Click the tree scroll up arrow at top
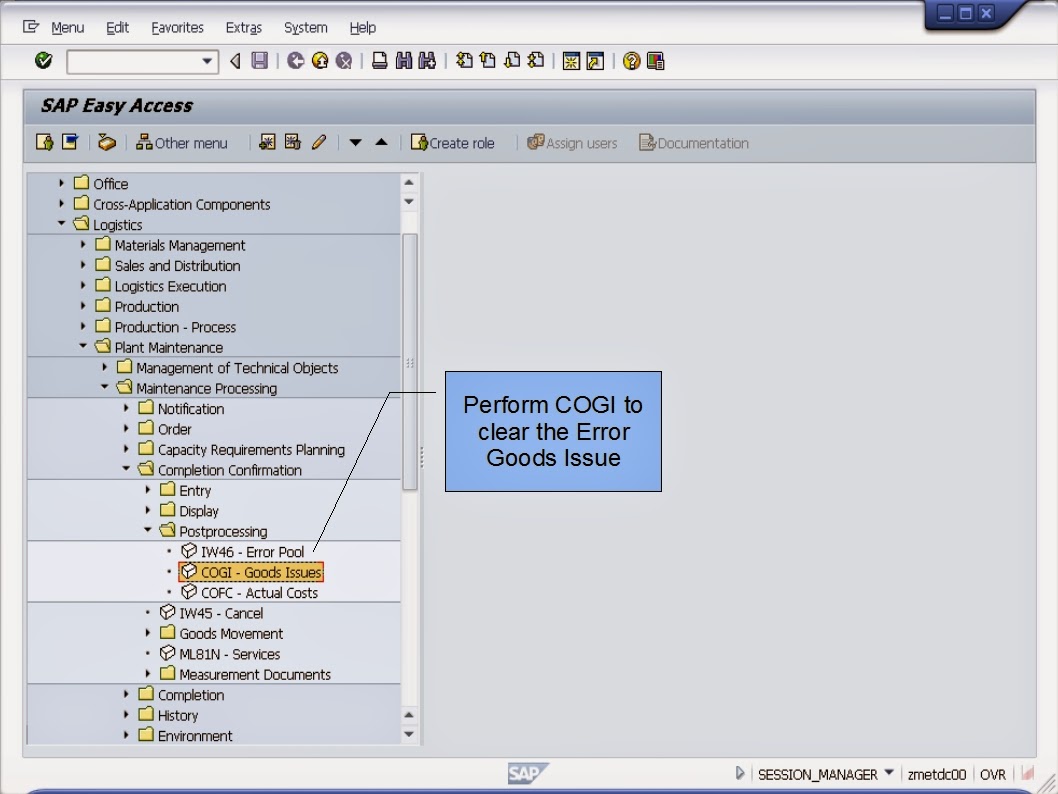The width and height of the screenshot is (1058, 794). 409,182
